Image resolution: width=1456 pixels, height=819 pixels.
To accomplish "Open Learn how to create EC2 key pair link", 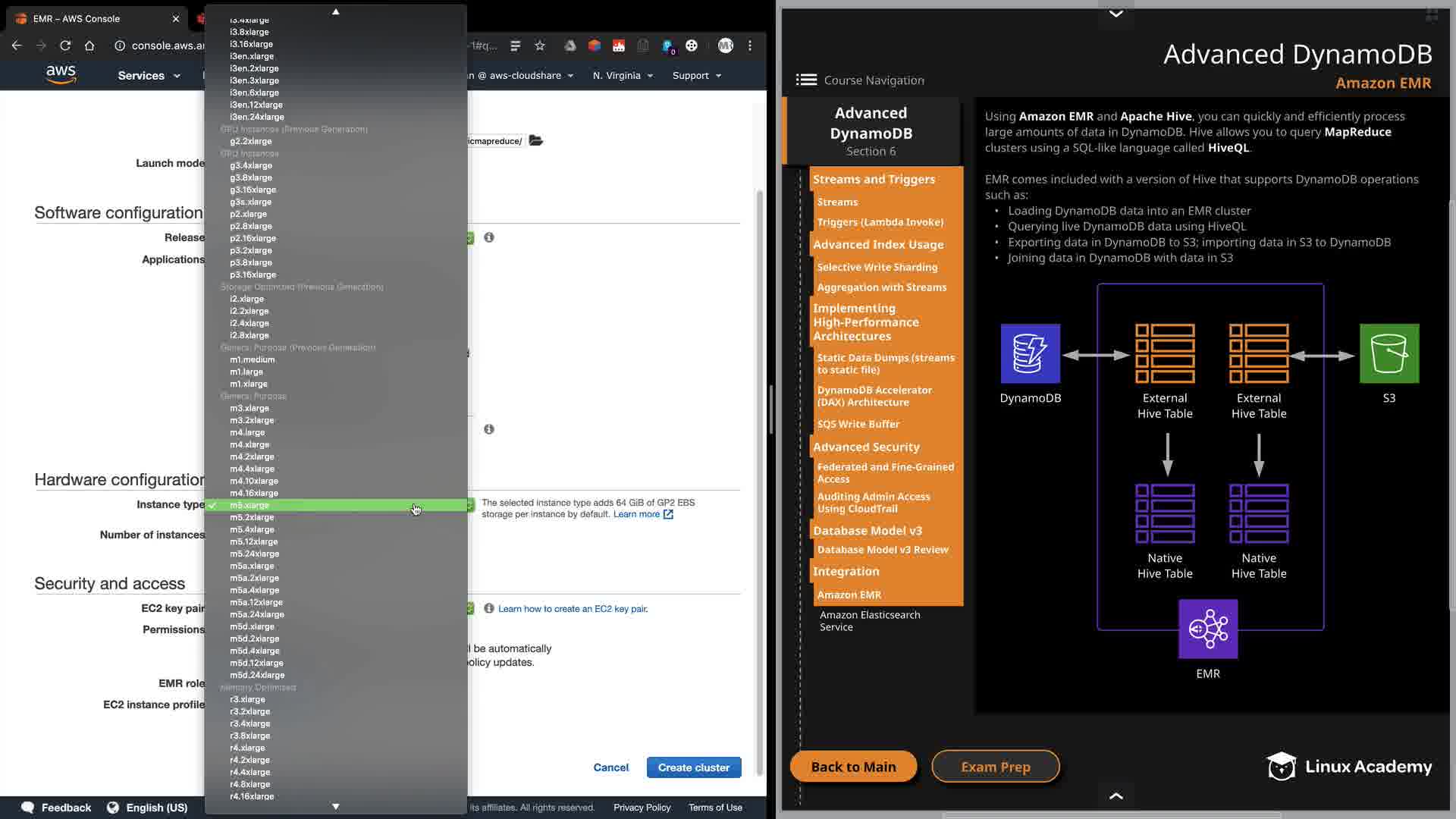I will pos(573,608).
